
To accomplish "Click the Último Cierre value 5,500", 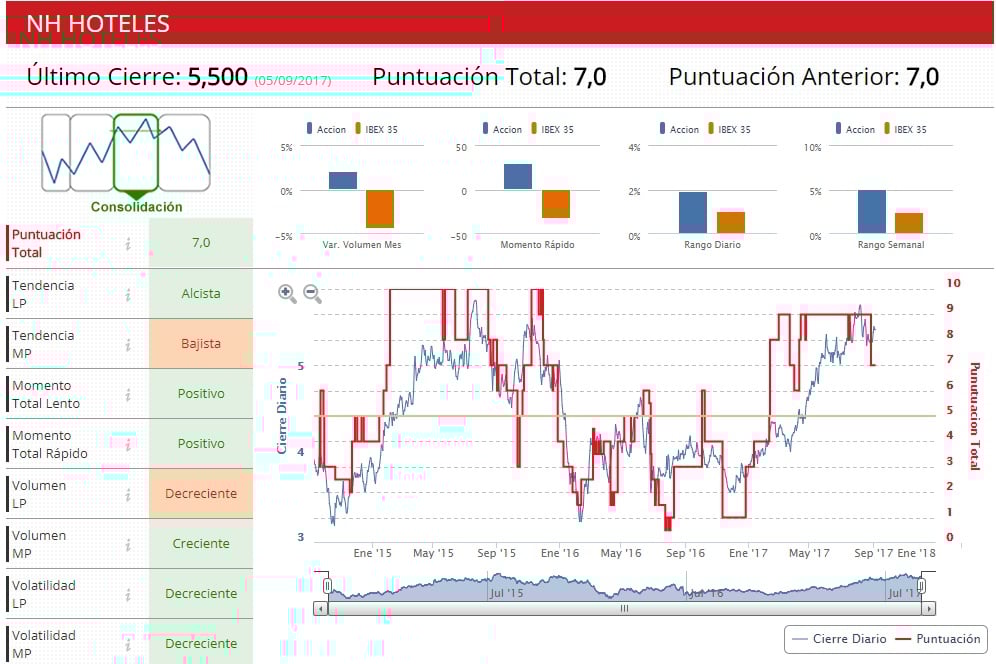I will (x=217, y=77).
